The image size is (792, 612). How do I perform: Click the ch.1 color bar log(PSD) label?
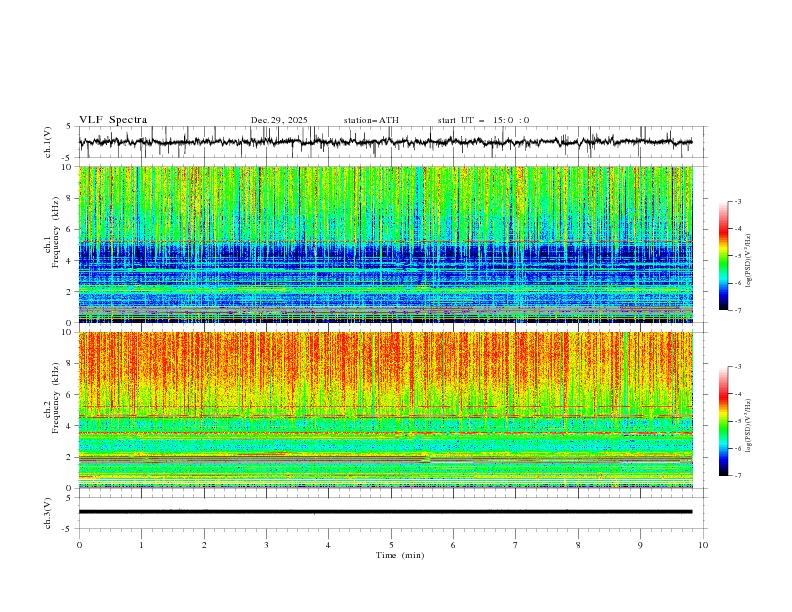click(x=749, y=261)
